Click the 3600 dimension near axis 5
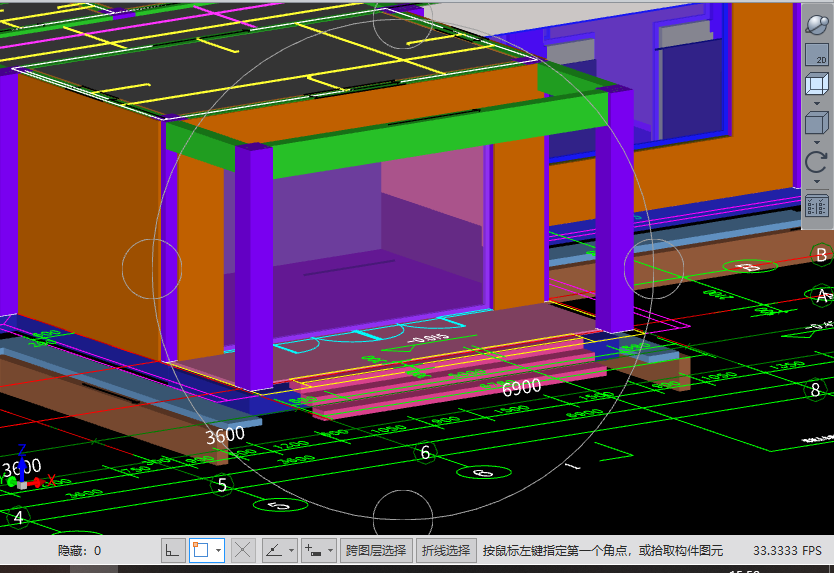 point(225,436)
